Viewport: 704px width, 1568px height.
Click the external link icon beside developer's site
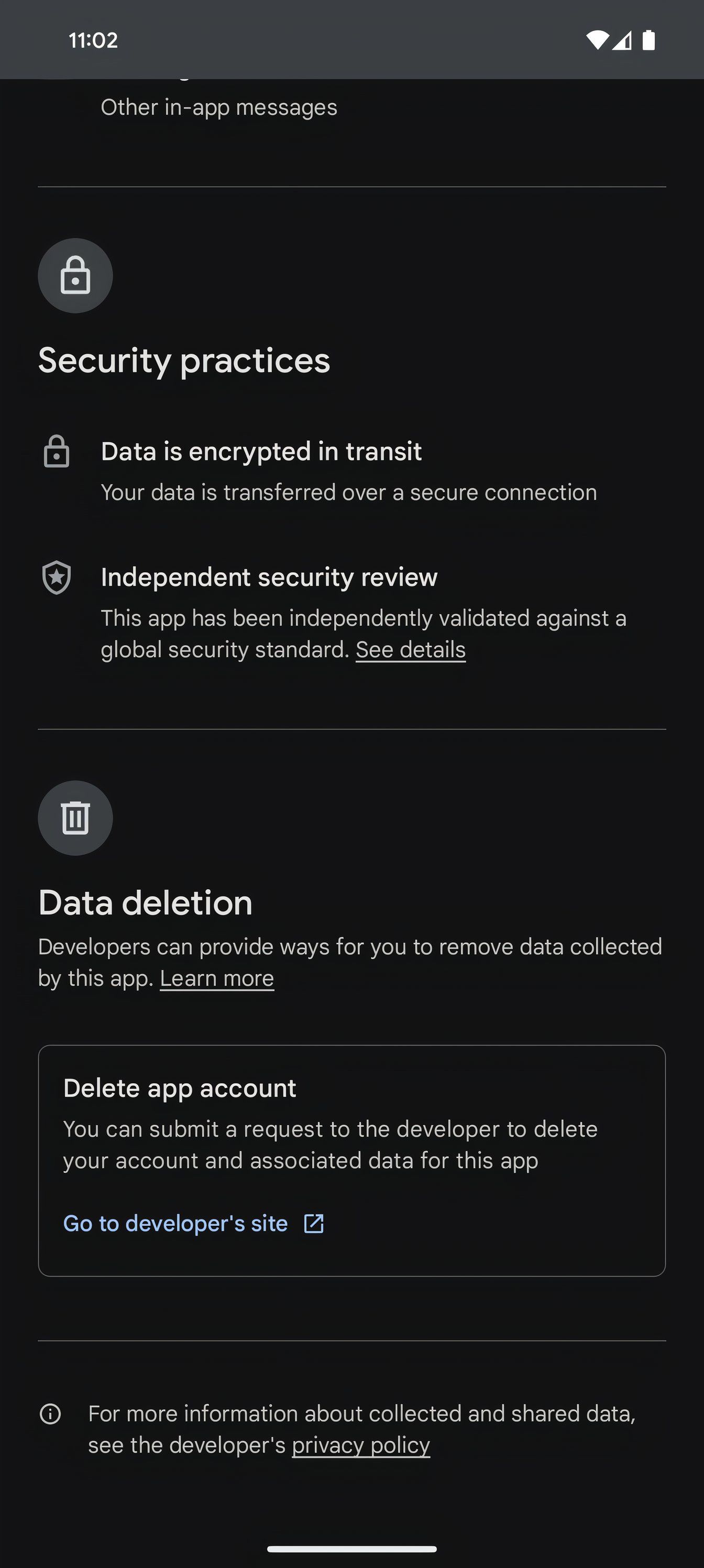click(314, 1224)
